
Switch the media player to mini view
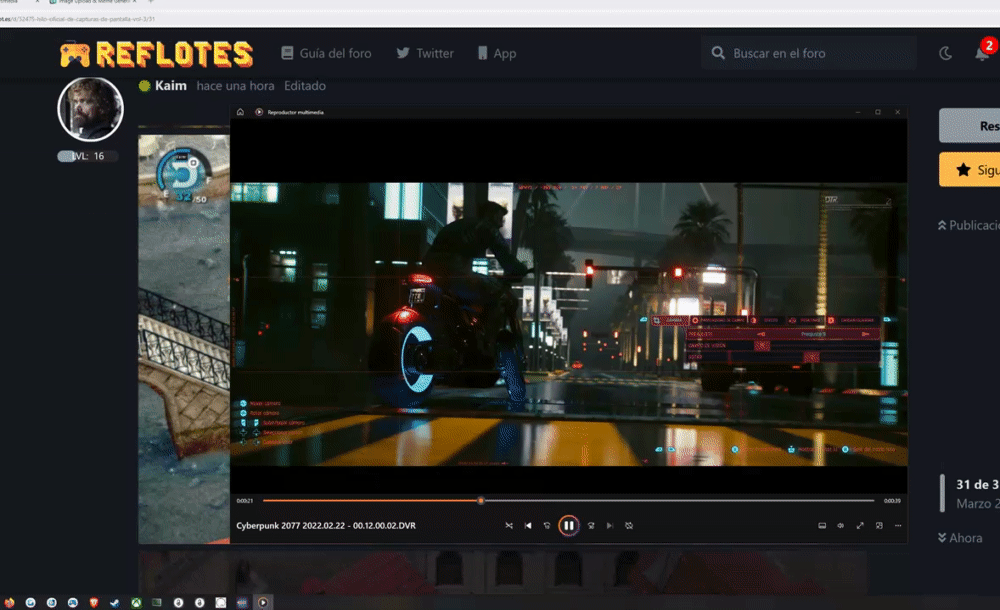point(879,526)
